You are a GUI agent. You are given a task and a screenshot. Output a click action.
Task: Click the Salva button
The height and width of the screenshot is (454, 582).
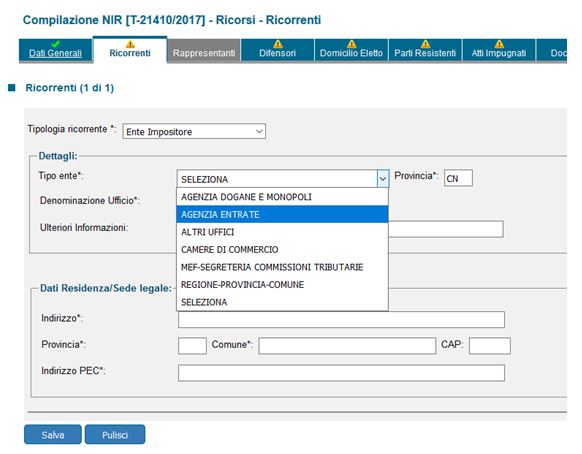pyautogui.click(x=53, y=435)
